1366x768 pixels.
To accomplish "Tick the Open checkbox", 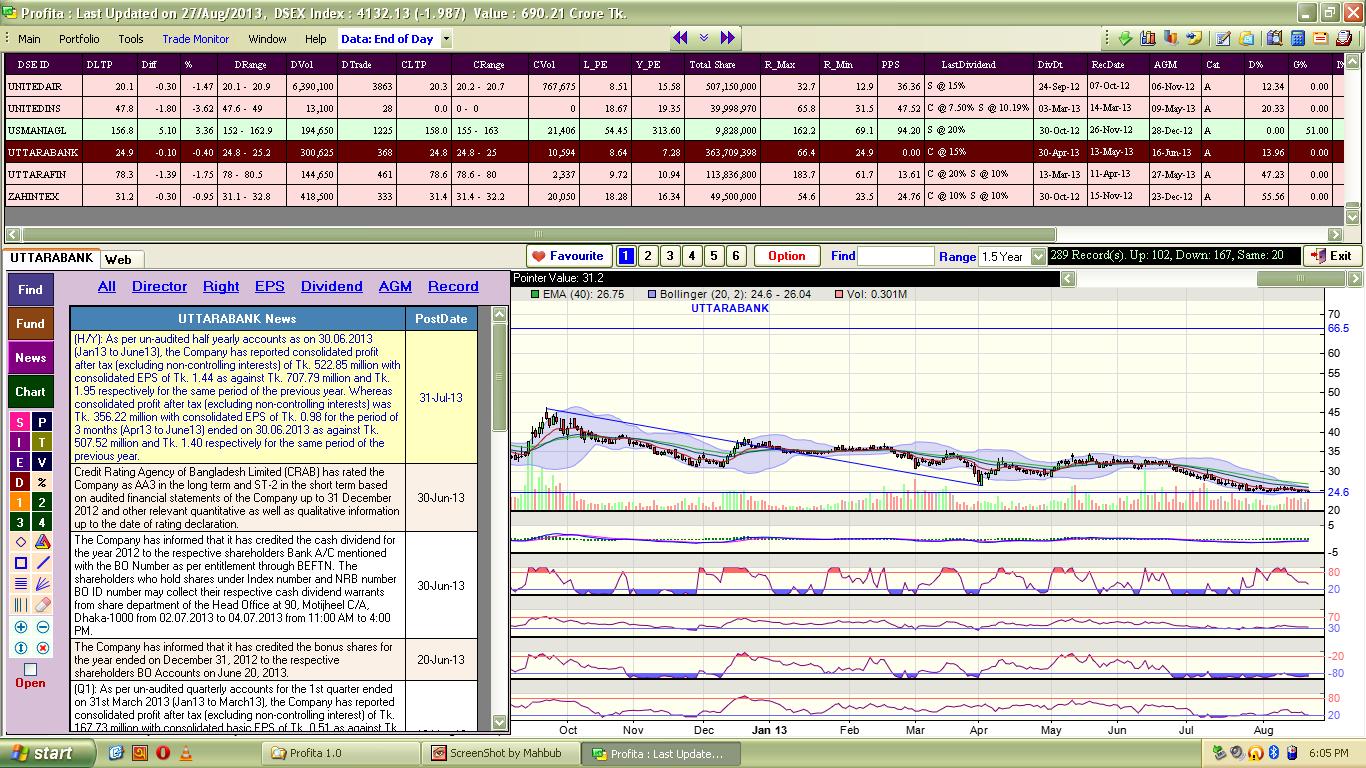I will (x=30, y=669).
